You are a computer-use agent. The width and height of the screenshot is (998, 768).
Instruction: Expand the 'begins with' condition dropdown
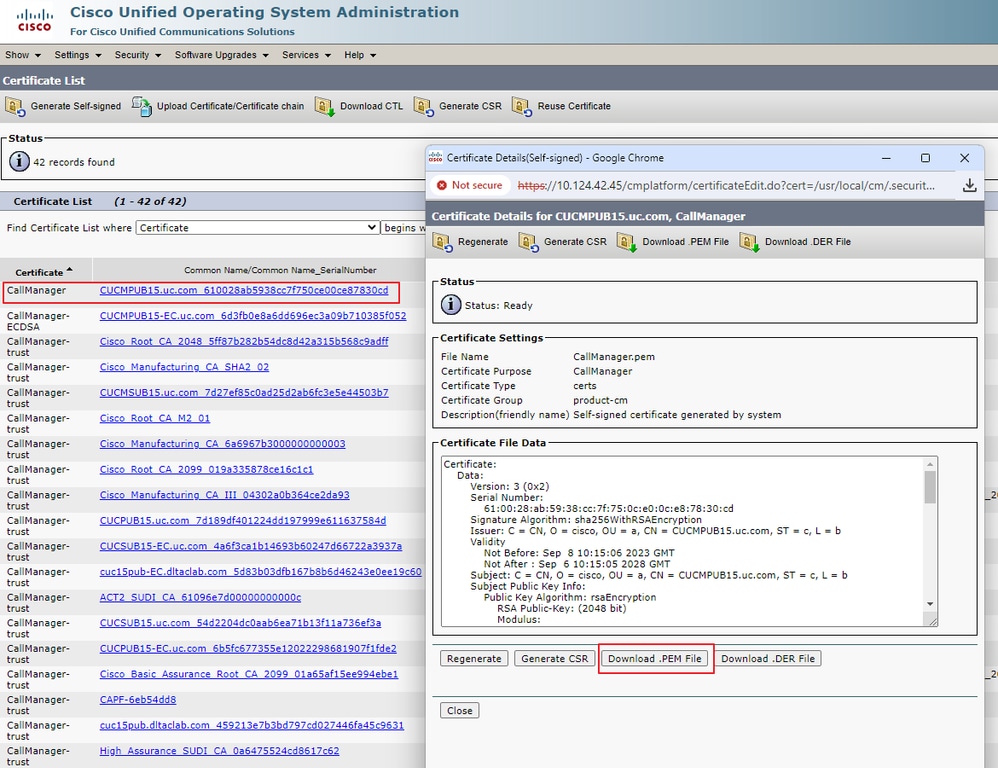[x=404, y=228]
